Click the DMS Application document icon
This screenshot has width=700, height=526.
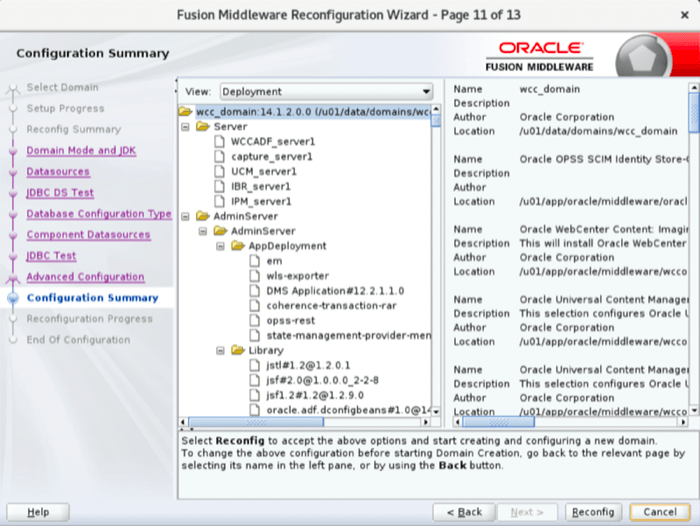[x=254, y=291]
